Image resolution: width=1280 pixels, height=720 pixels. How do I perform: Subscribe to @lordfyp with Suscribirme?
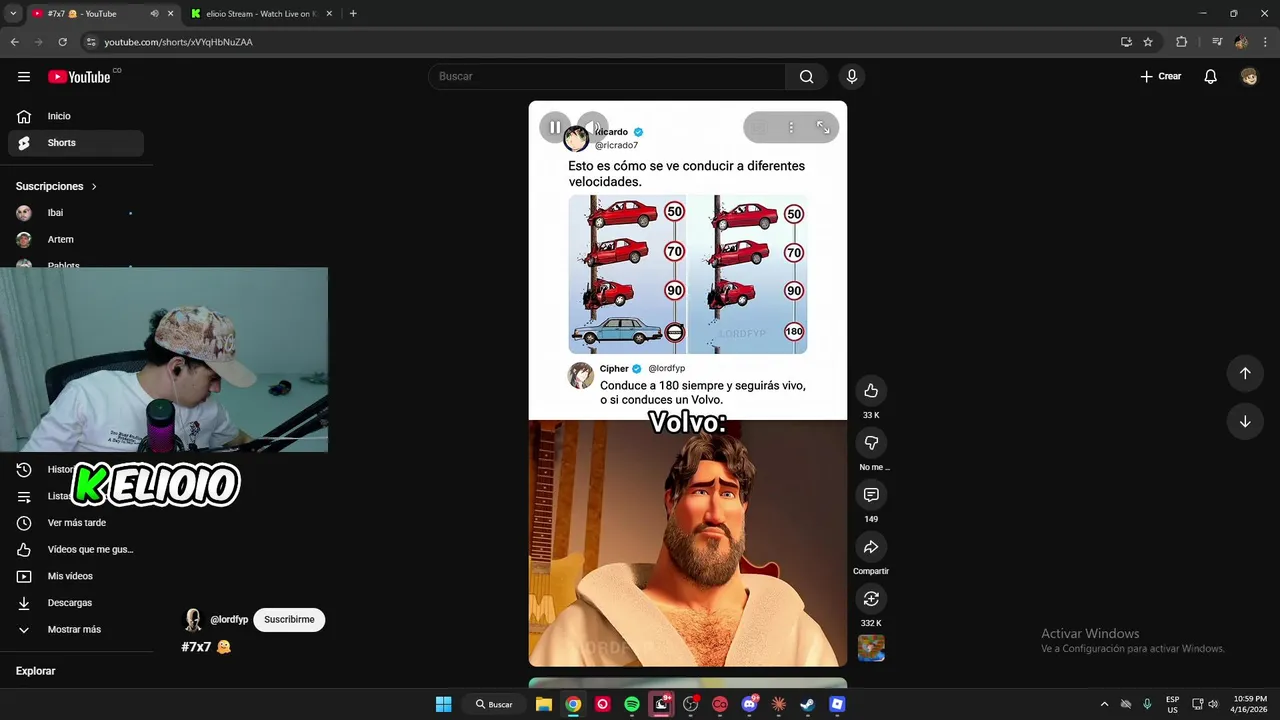289,620
